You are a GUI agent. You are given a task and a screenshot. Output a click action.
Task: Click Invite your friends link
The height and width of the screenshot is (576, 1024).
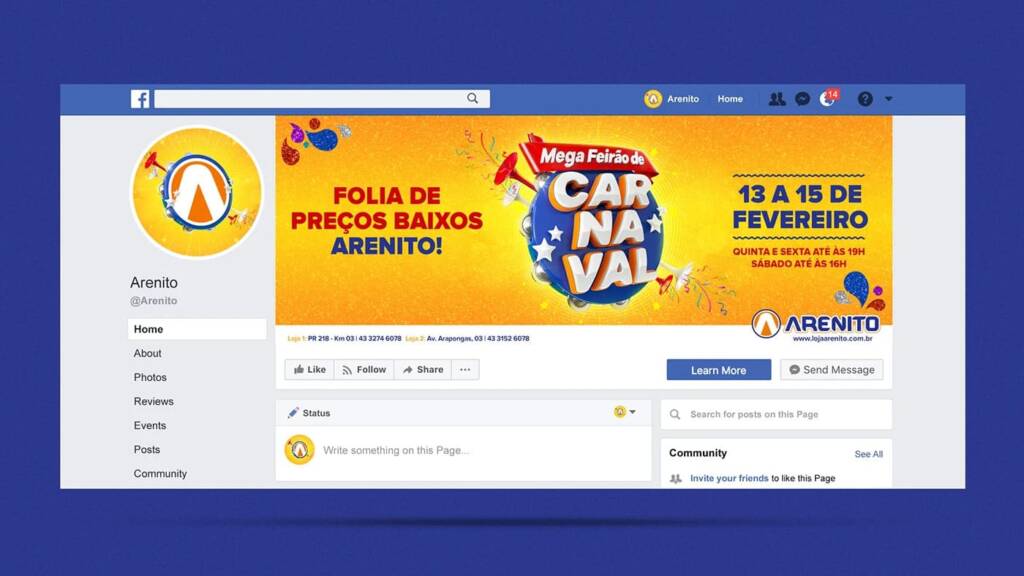pyautogui.click(x=729, y=478)
